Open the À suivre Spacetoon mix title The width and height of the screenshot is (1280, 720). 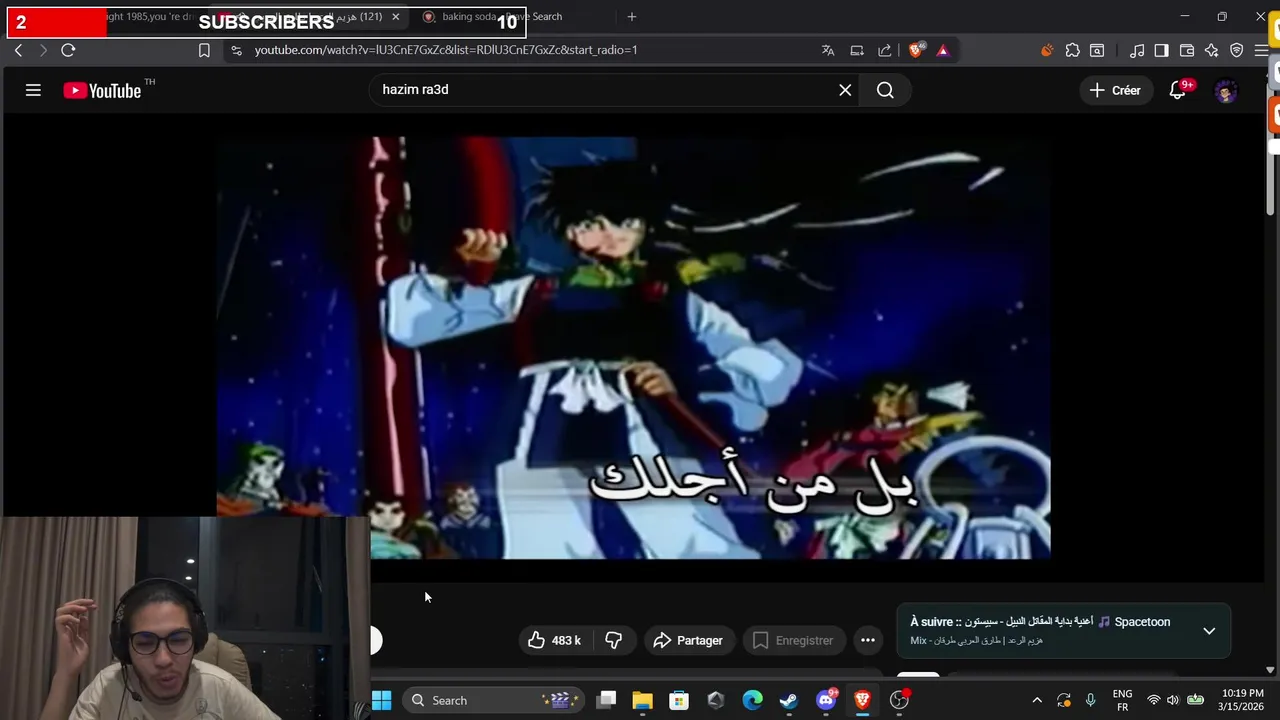pyautogui.click(x=1040, y=622)
